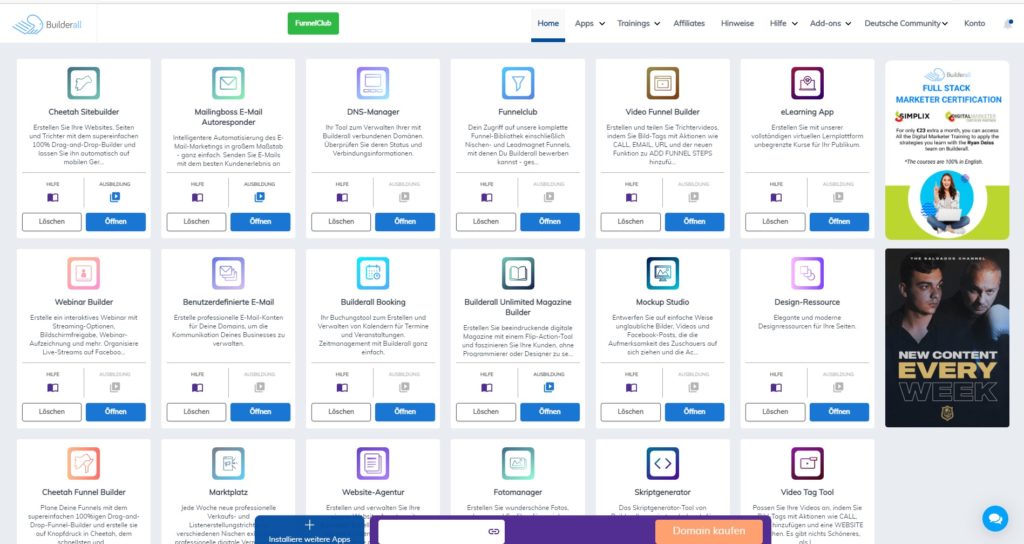Image resolution: width=1024 pixels, height=544 pixels.
Task: Click the link icon in domain field
Action: pyautogui.click(x=494, y=531)
